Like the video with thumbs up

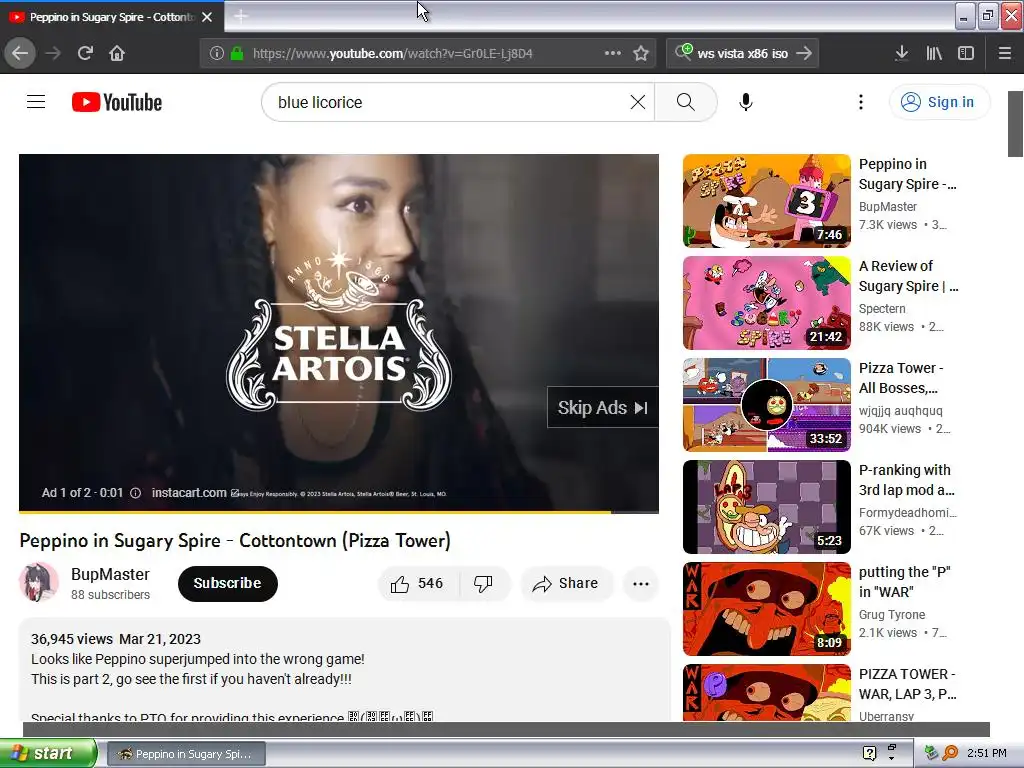[417, 583]
